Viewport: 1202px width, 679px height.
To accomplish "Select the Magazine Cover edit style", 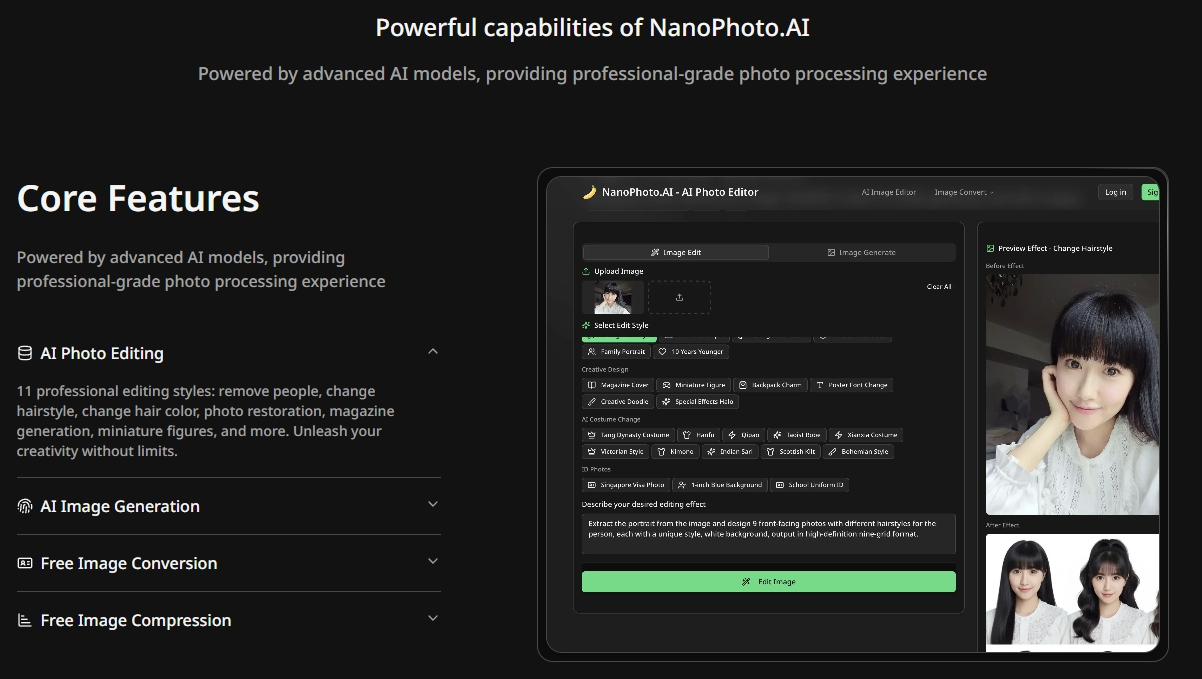I will pyautogui.click(x=618, y=385).
